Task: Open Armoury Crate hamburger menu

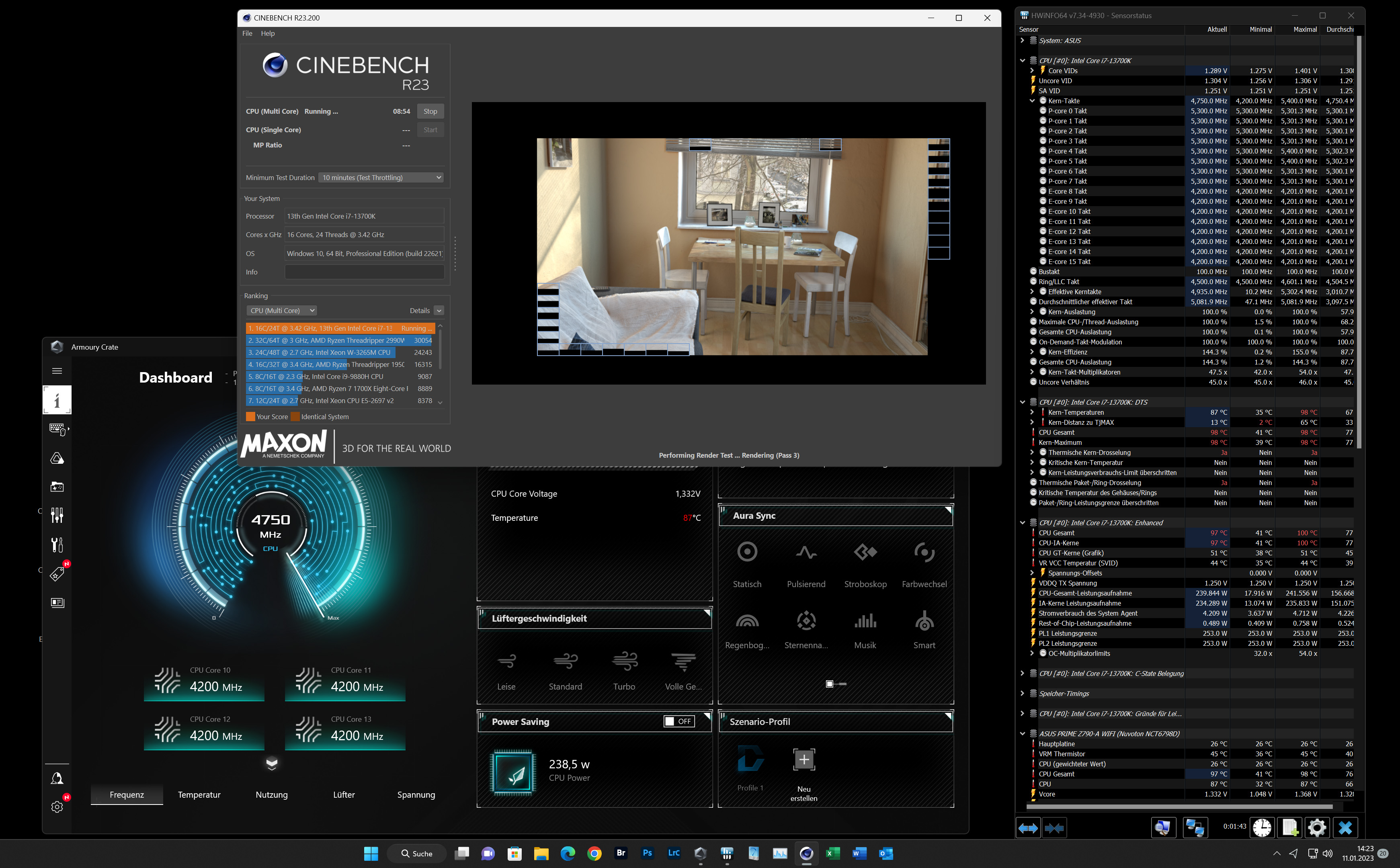Action: point(57,371)
